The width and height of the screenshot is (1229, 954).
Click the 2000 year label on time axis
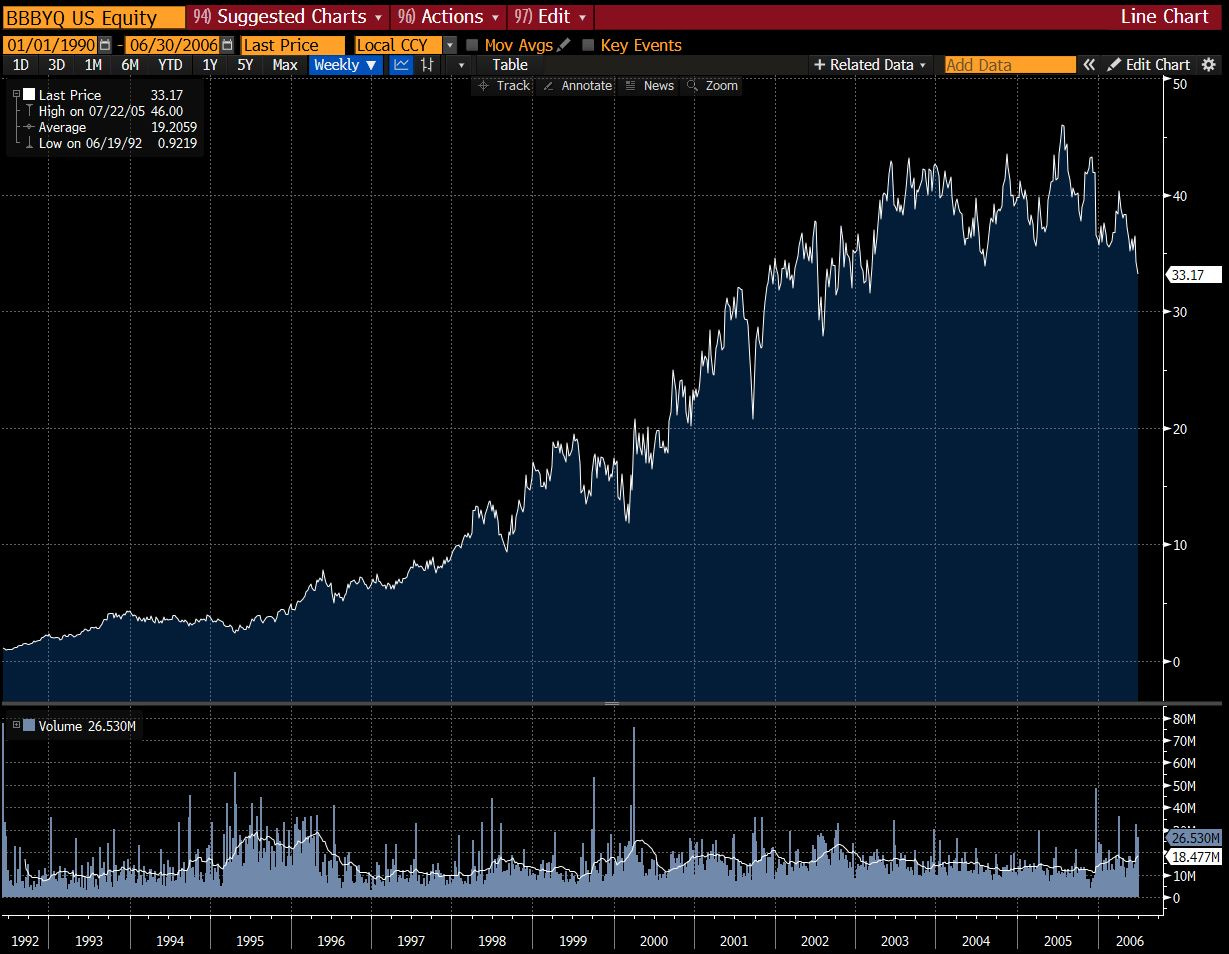tap(653, 941)
